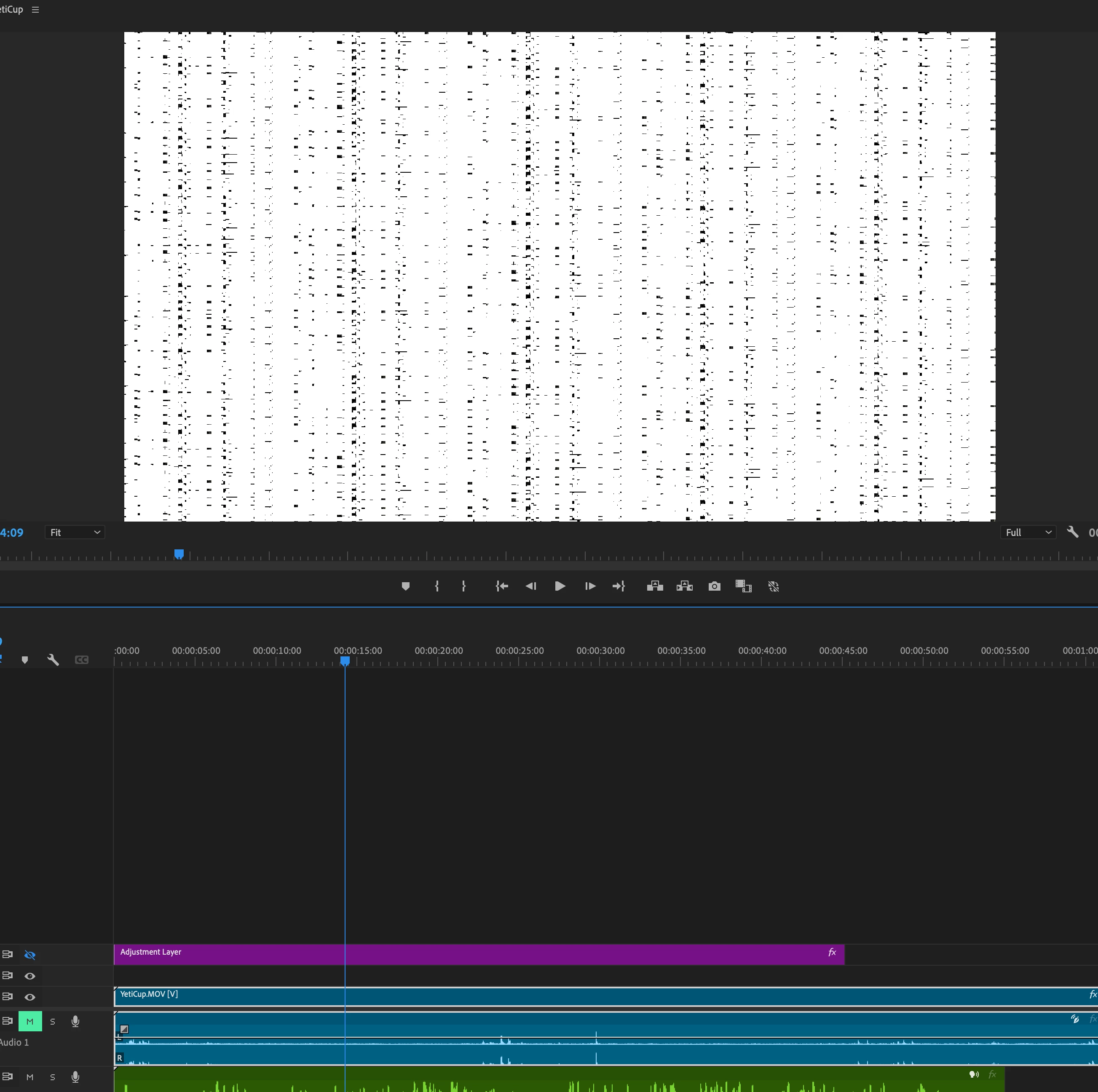
Task: Click the Lift button
Action: (655, 586)
